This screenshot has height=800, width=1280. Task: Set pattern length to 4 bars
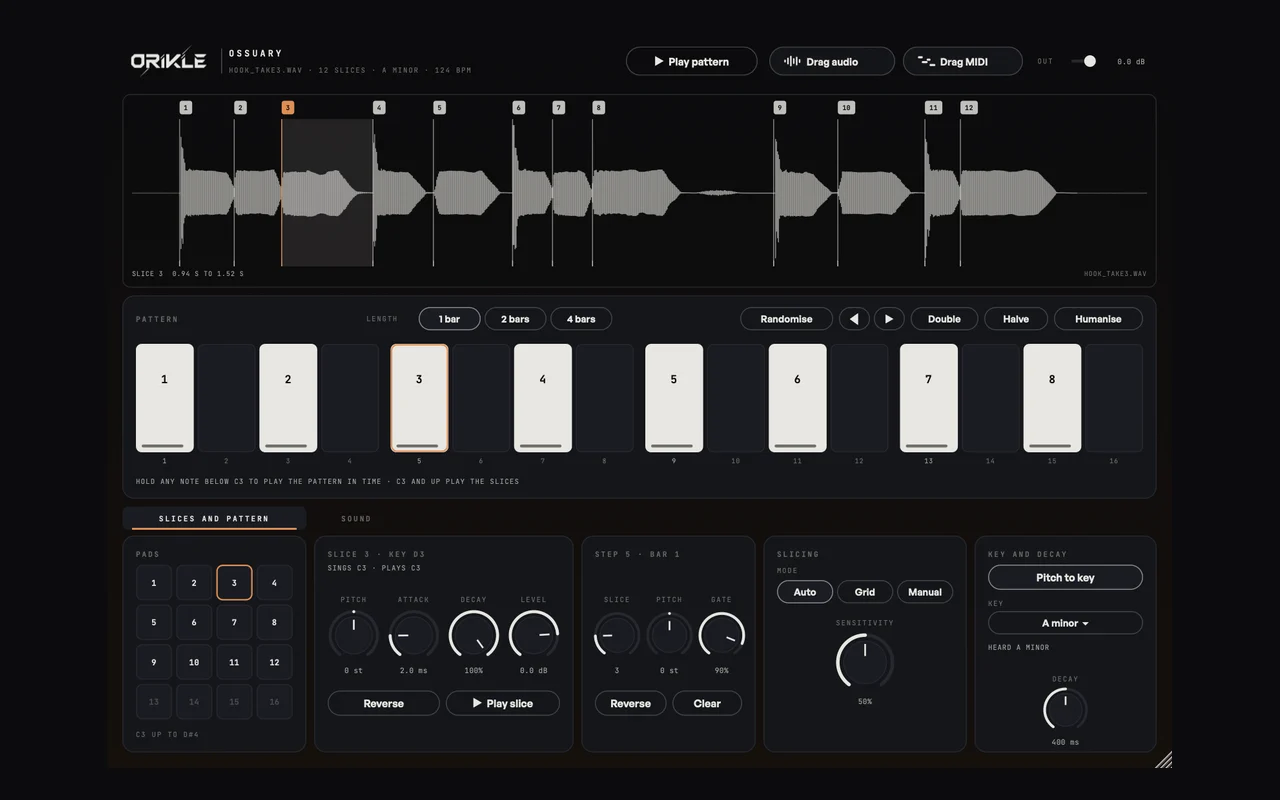[x=581, y=319]
